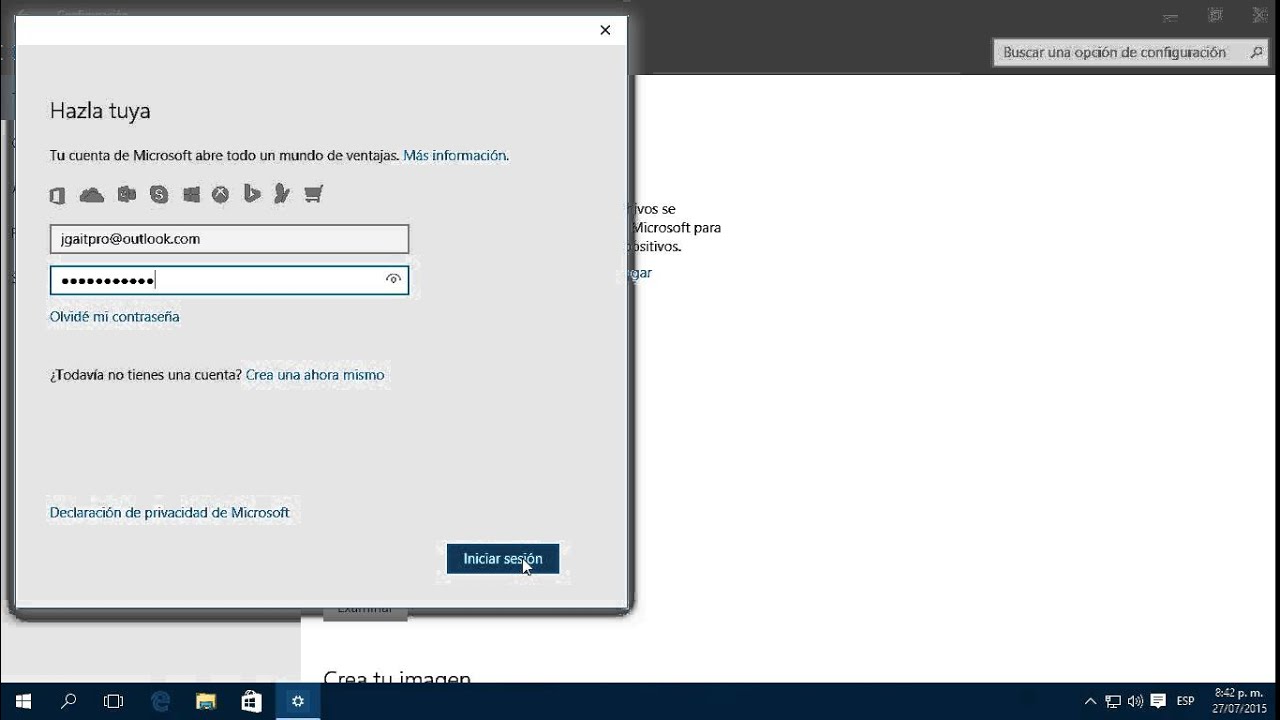Open the Windows Start menu
1280x720 pixels.
point(23,702)
